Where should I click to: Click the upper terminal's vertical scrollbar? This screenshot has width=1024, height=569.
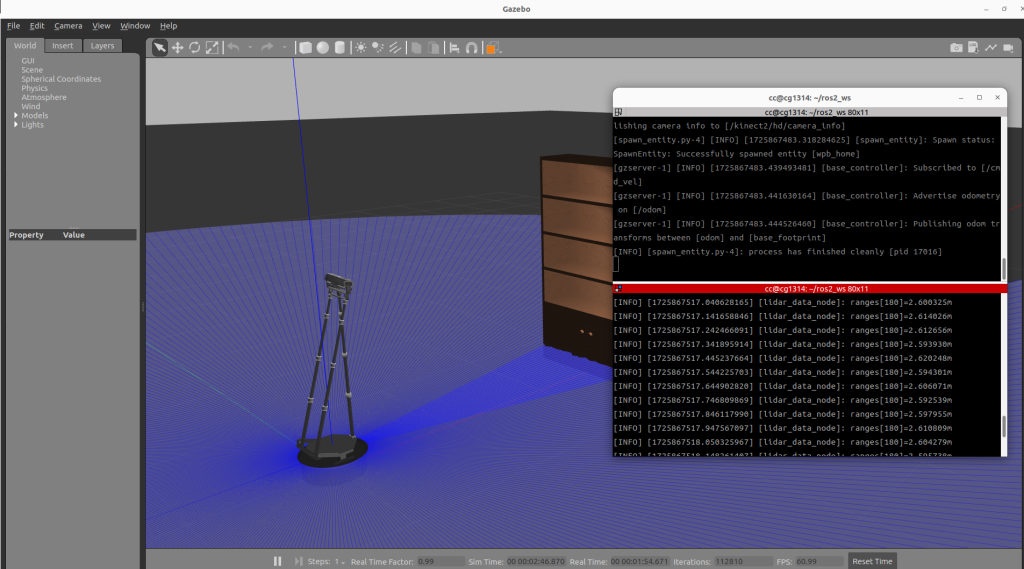coord(1003,268)
